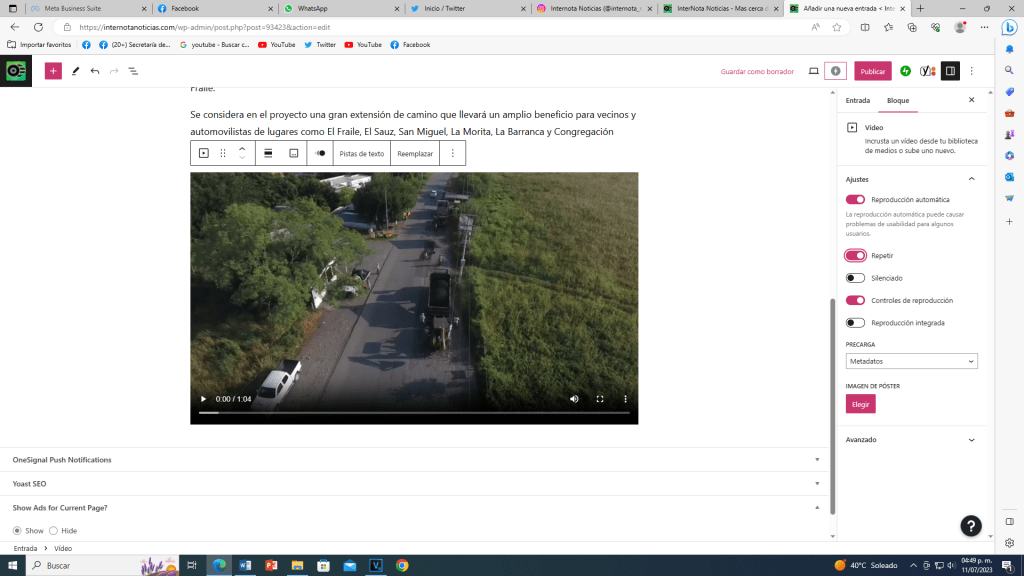Screen dimensions: 1024x576
Task: Expand the Yoast SEO panel
Action: 415,483
